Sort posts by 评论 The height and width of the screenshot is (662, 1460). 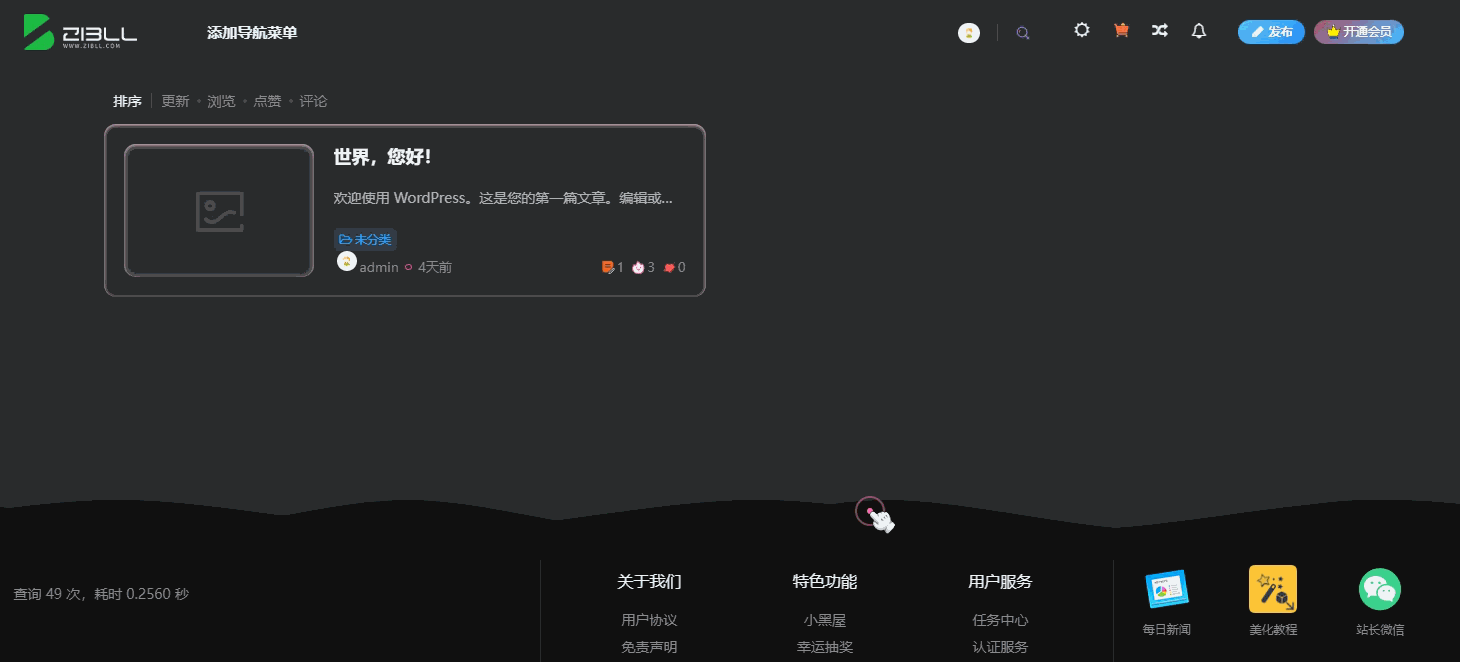(x=313, y=101)
